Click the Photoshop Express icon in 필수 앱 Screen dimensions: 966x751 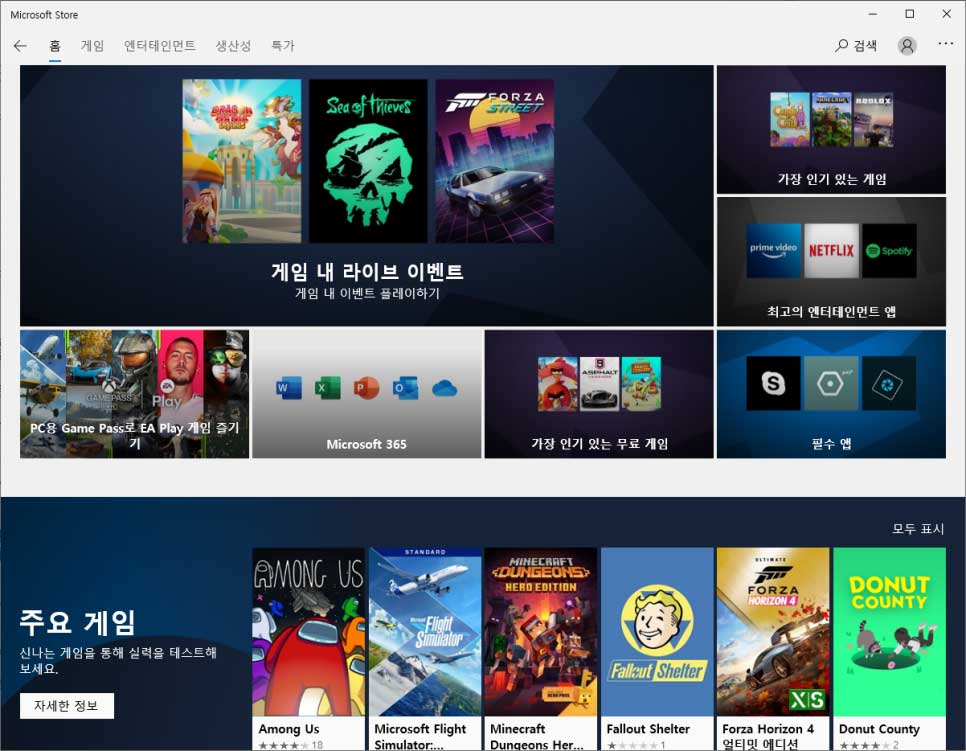click(889, 383)
